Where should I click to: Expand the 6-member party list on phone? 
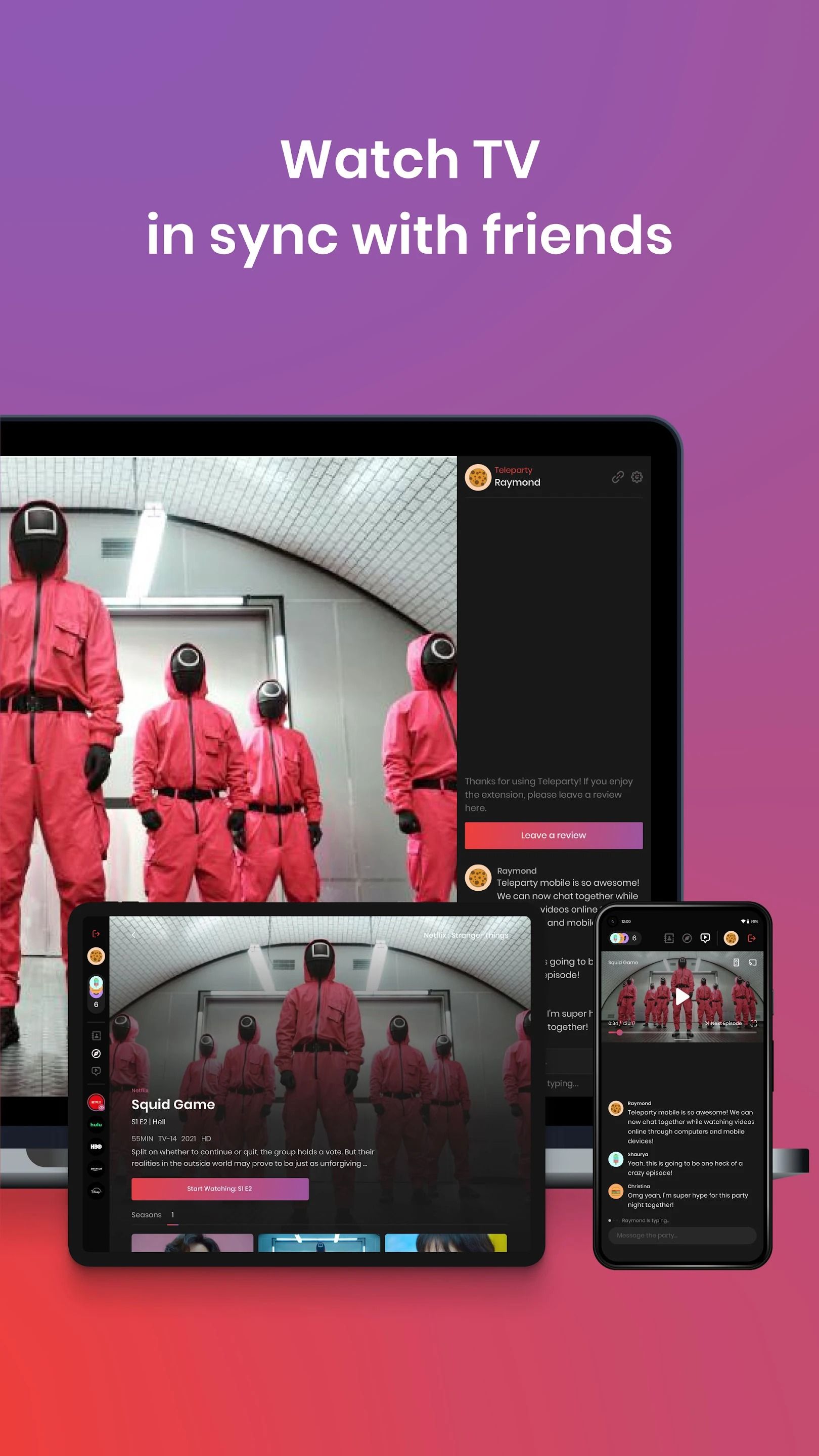click(x=623, y=938)
